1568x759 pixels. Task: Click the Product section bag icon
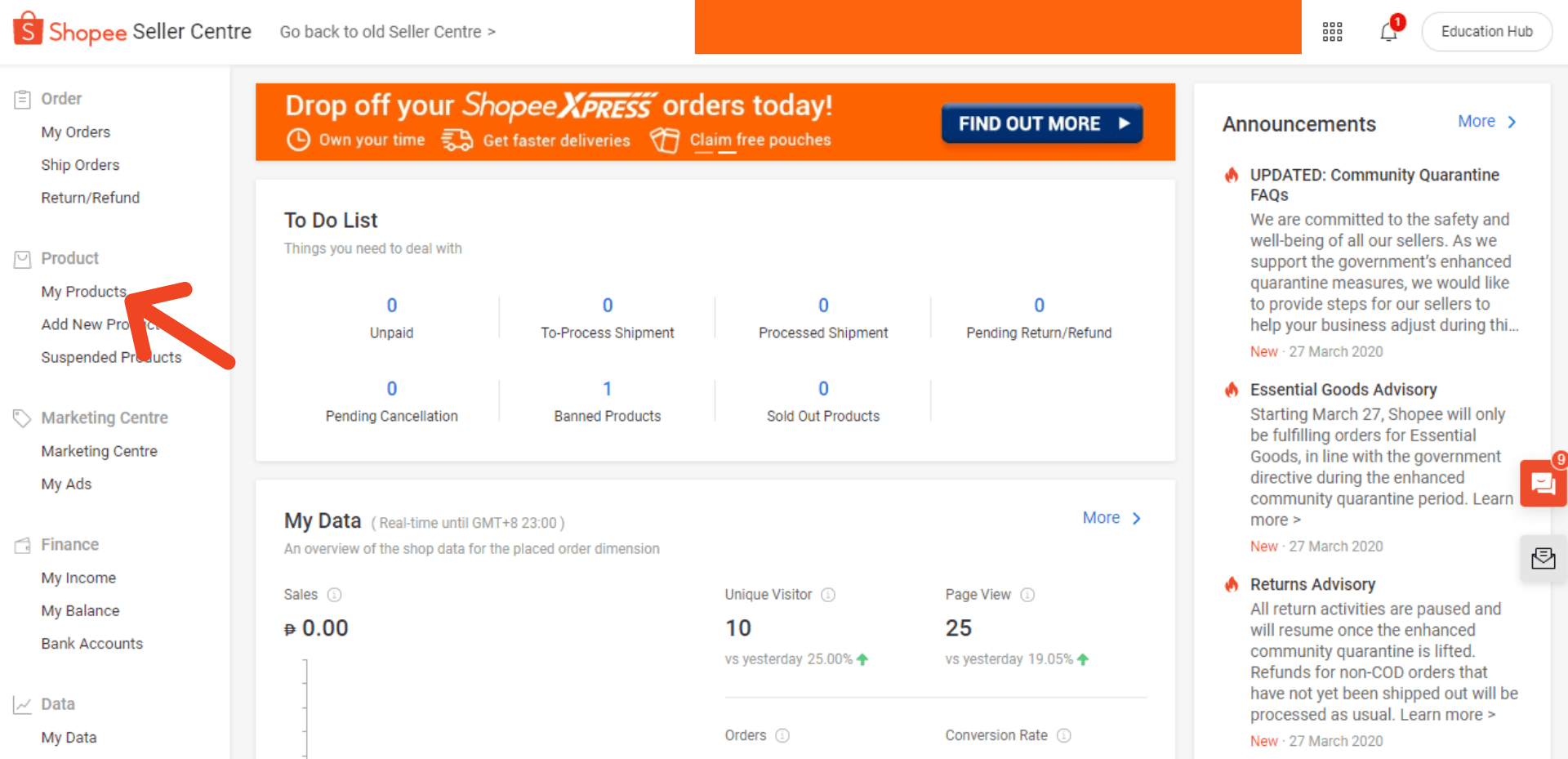click(22, 259)
